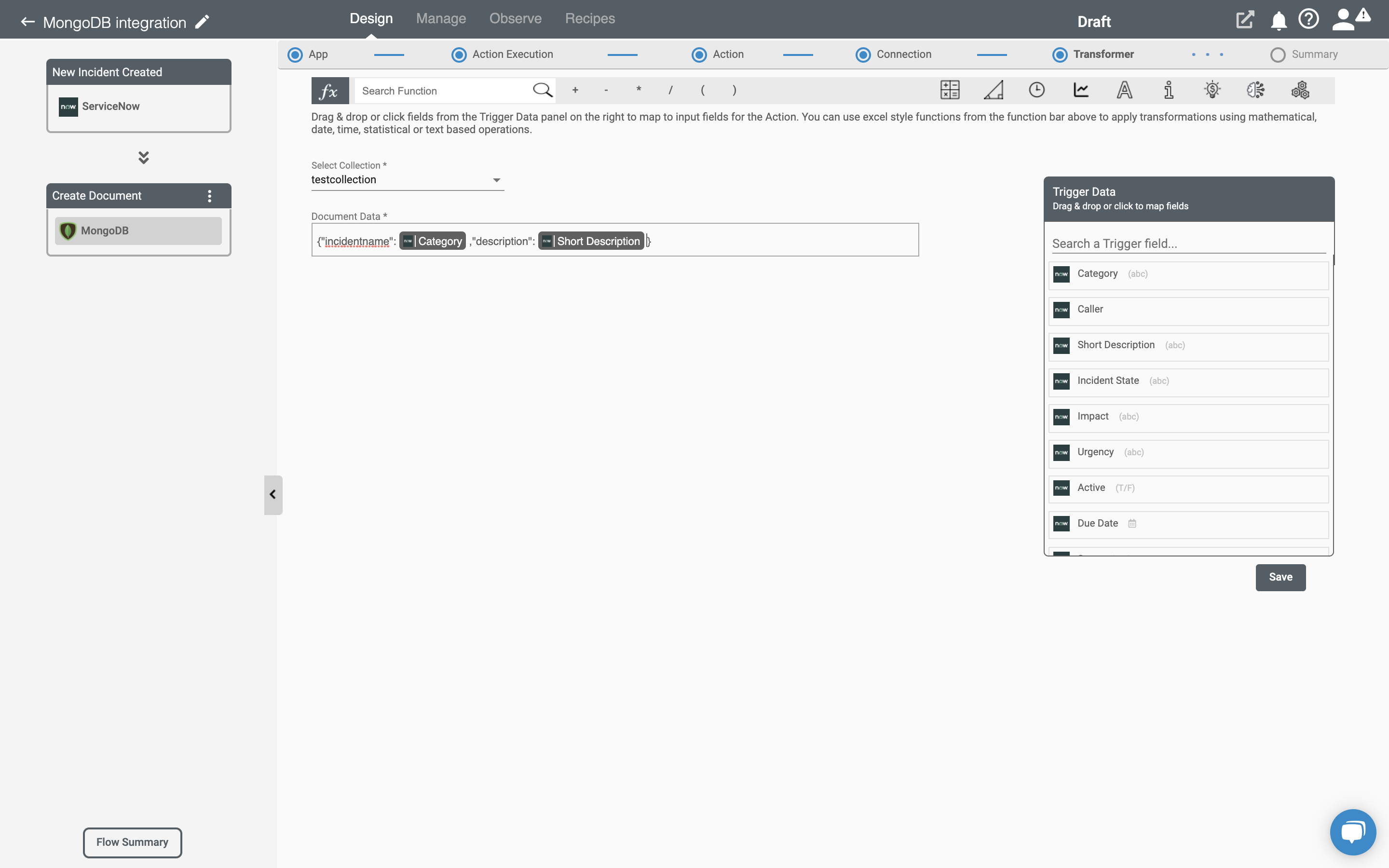Map the Caller trigger field
This screenshot has width=1389, height=868.
click(x=1188, y=311)
